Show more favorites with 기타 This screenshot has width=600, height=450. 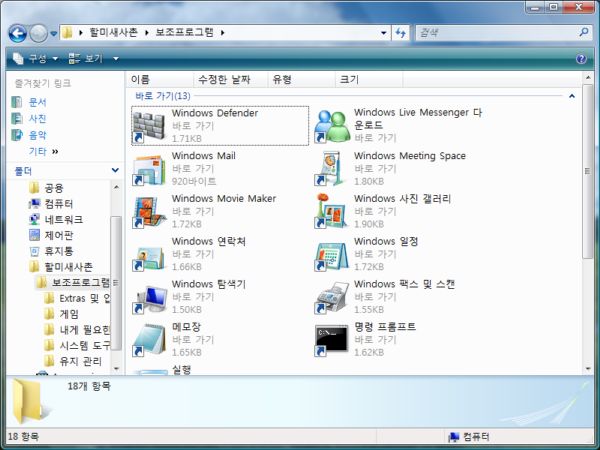pyautogui.click(x=43, y=152)
